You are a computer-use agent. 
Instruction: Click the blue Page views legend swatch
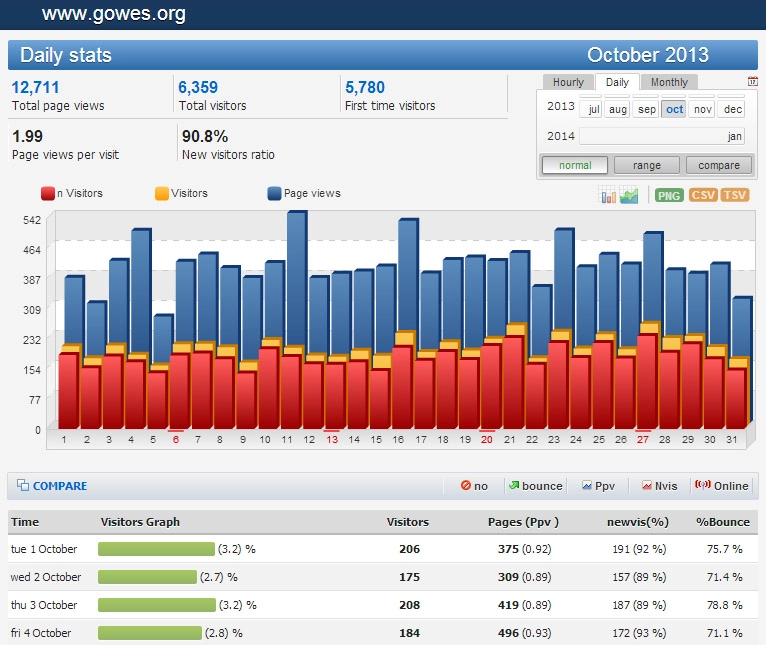(x=275, y=194)
